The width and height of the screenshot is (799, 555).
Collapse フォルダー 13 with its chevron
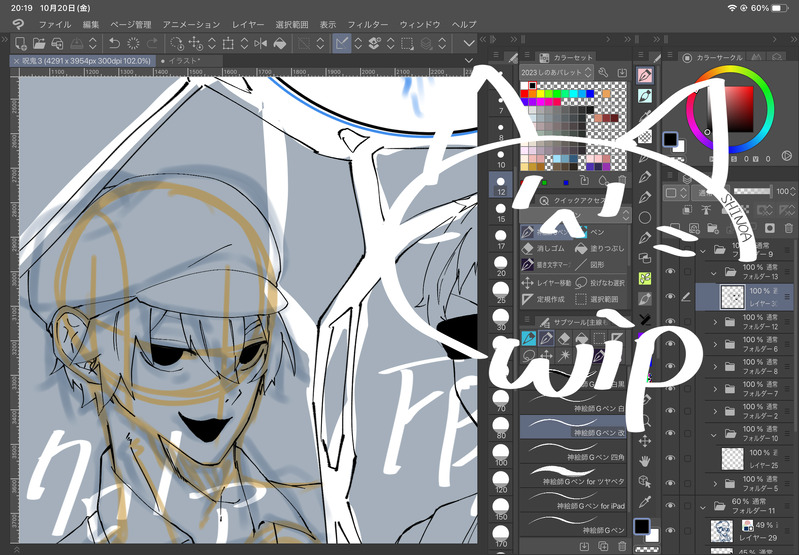point(714,273)
